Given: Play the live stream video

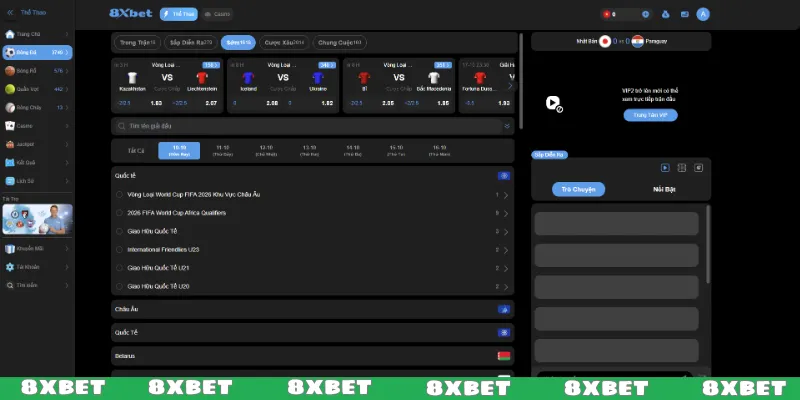Looking at the screenshot, I should pos(552,102).
